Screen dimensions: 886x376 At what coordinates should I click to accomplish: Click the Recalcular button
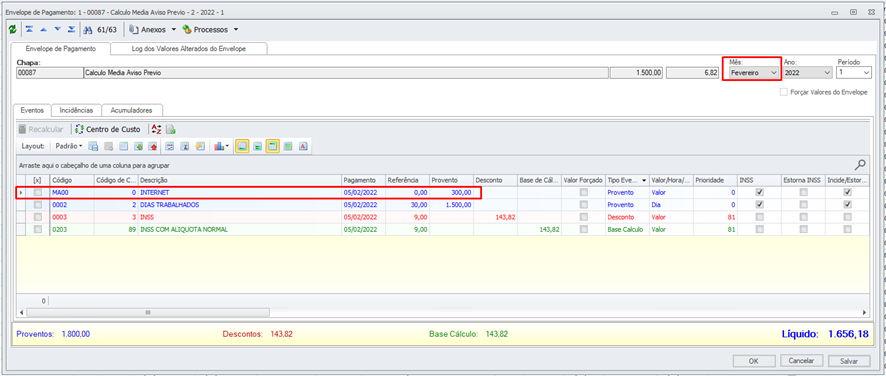point(41,129)
